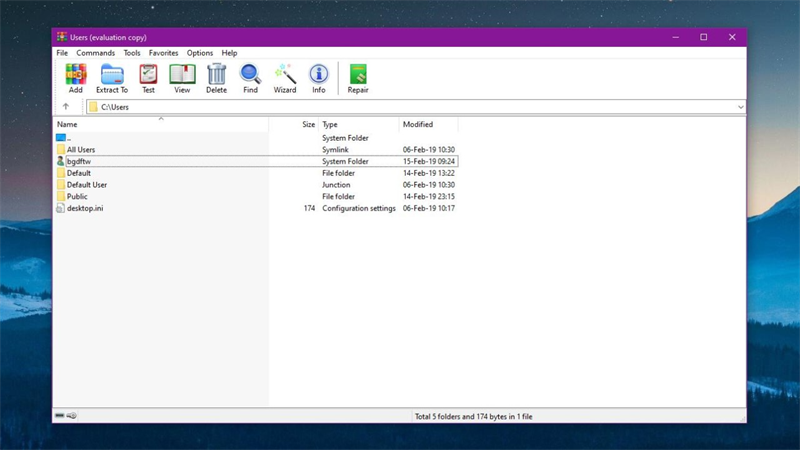Open the Help menu
This screenshot has width=800, height=450.
point(229,53)
